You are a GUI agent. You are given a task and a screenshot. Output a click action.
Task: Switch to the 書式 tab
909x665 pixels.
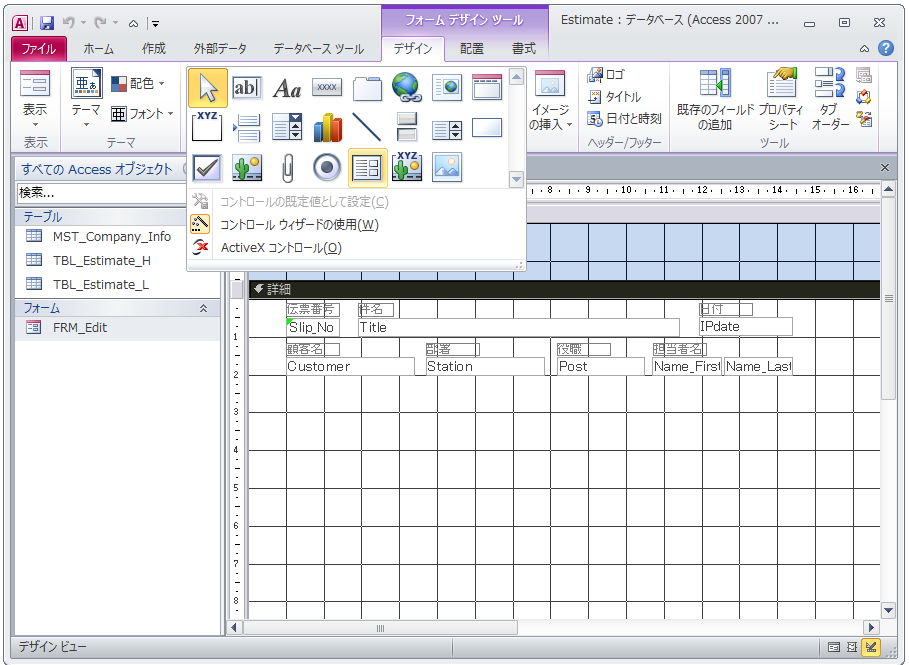pos(523,49)
